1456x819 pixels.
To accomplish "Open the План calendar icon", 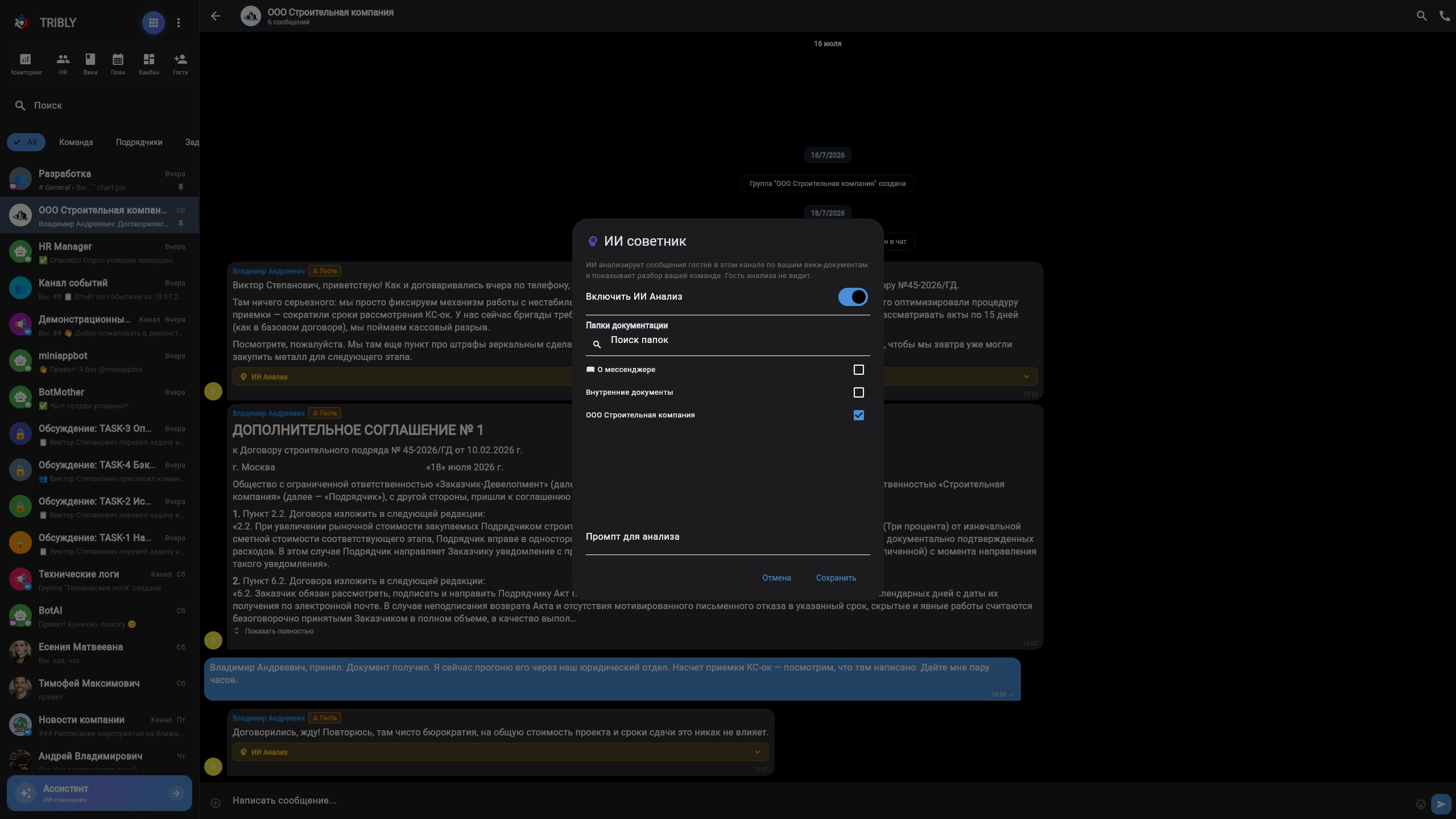I will tap(118, 64).
